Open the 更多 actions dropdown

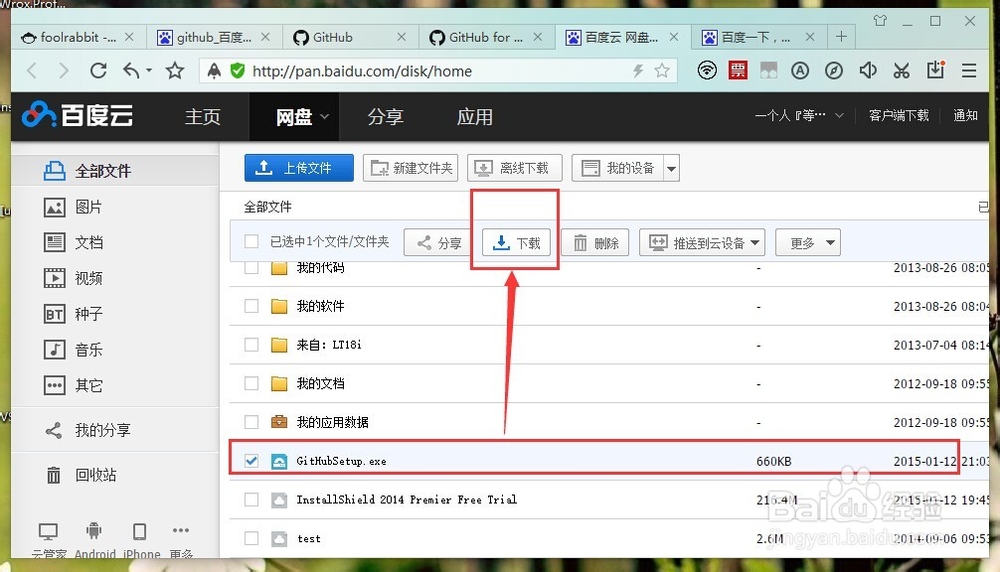[x=808, y=242]
